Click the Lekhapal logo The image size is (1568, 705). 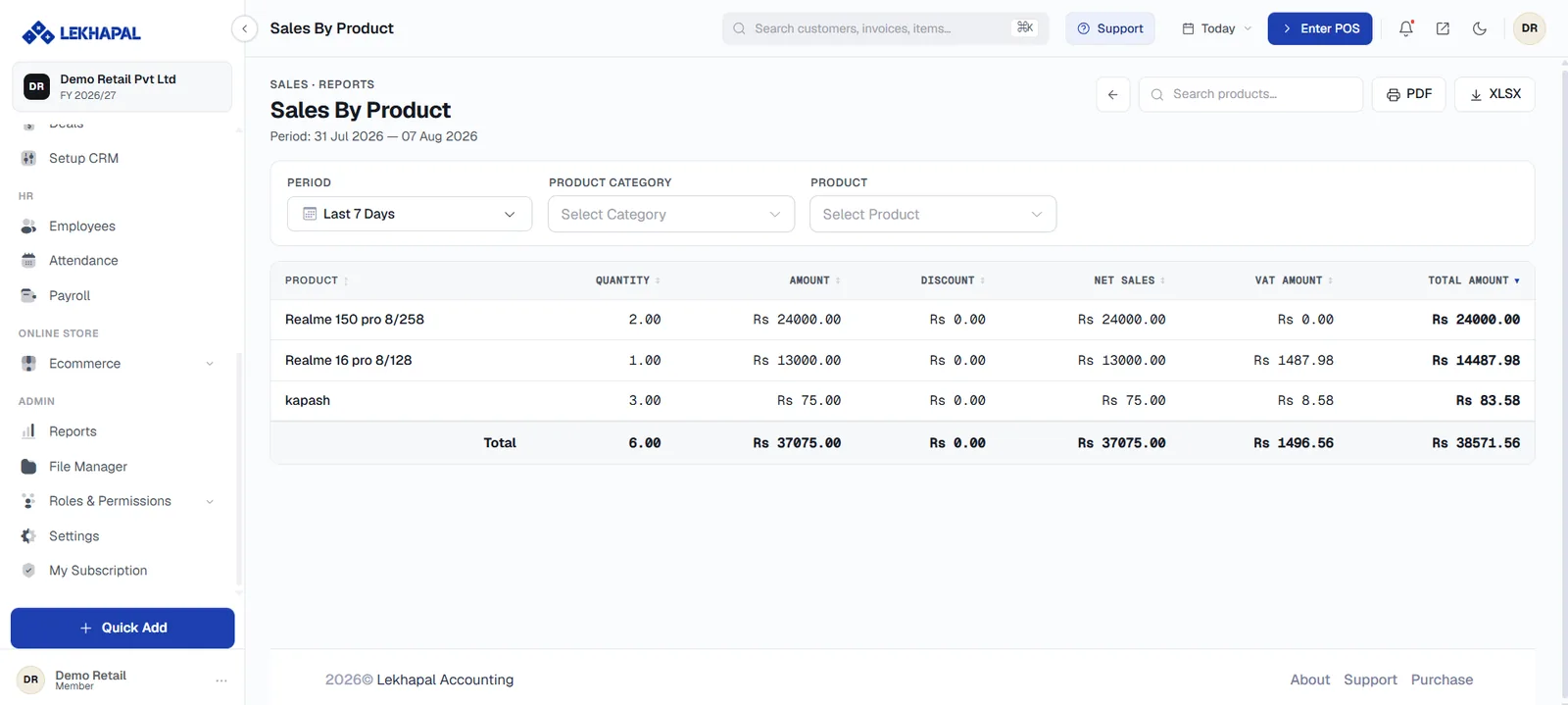[x=81, y=33]
